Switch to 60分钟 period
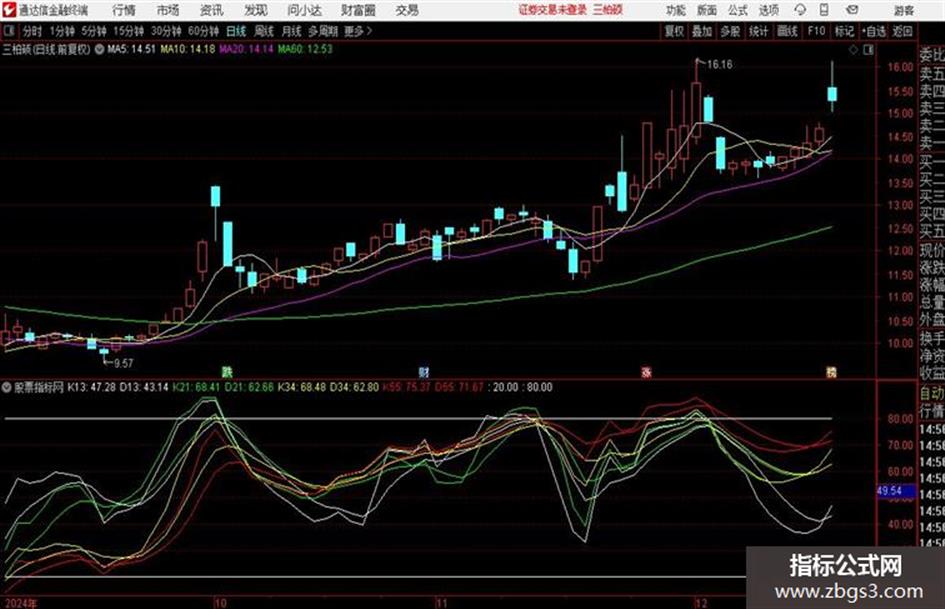 [x=204, y=31]
